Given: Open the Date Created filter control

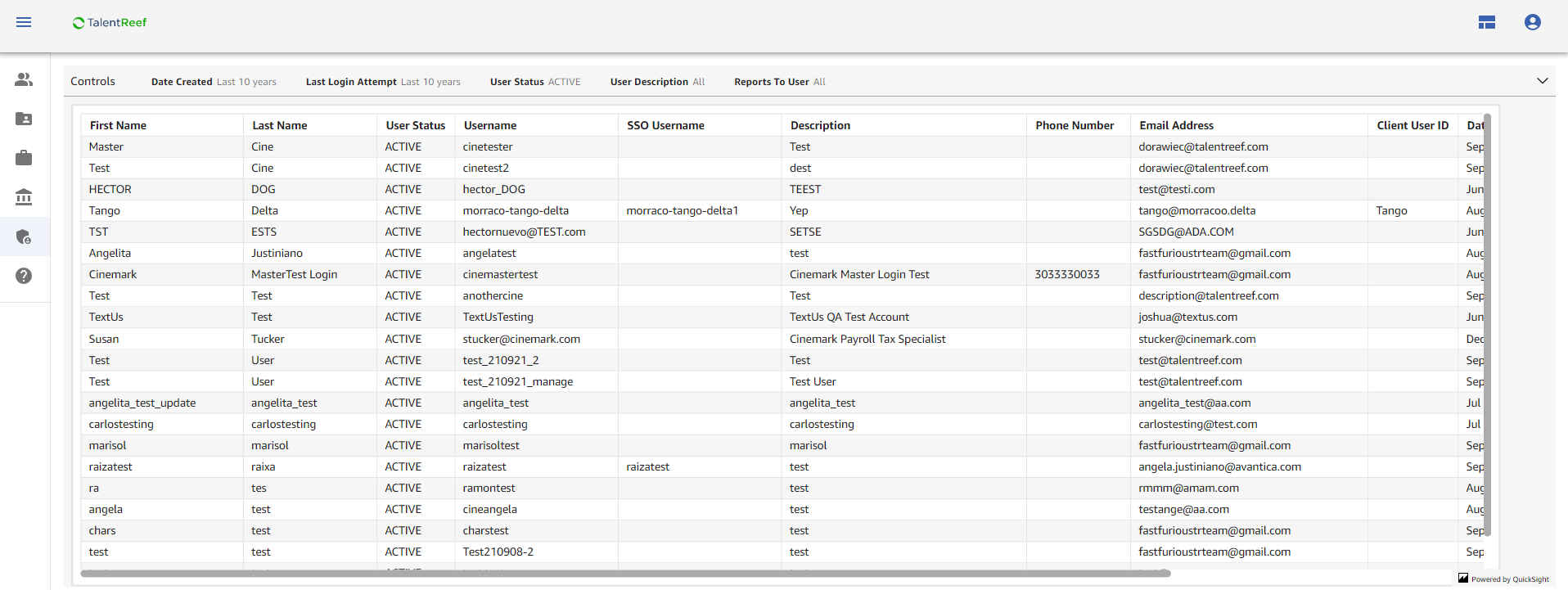Looking at the screenshot, I should pos(214,82).
